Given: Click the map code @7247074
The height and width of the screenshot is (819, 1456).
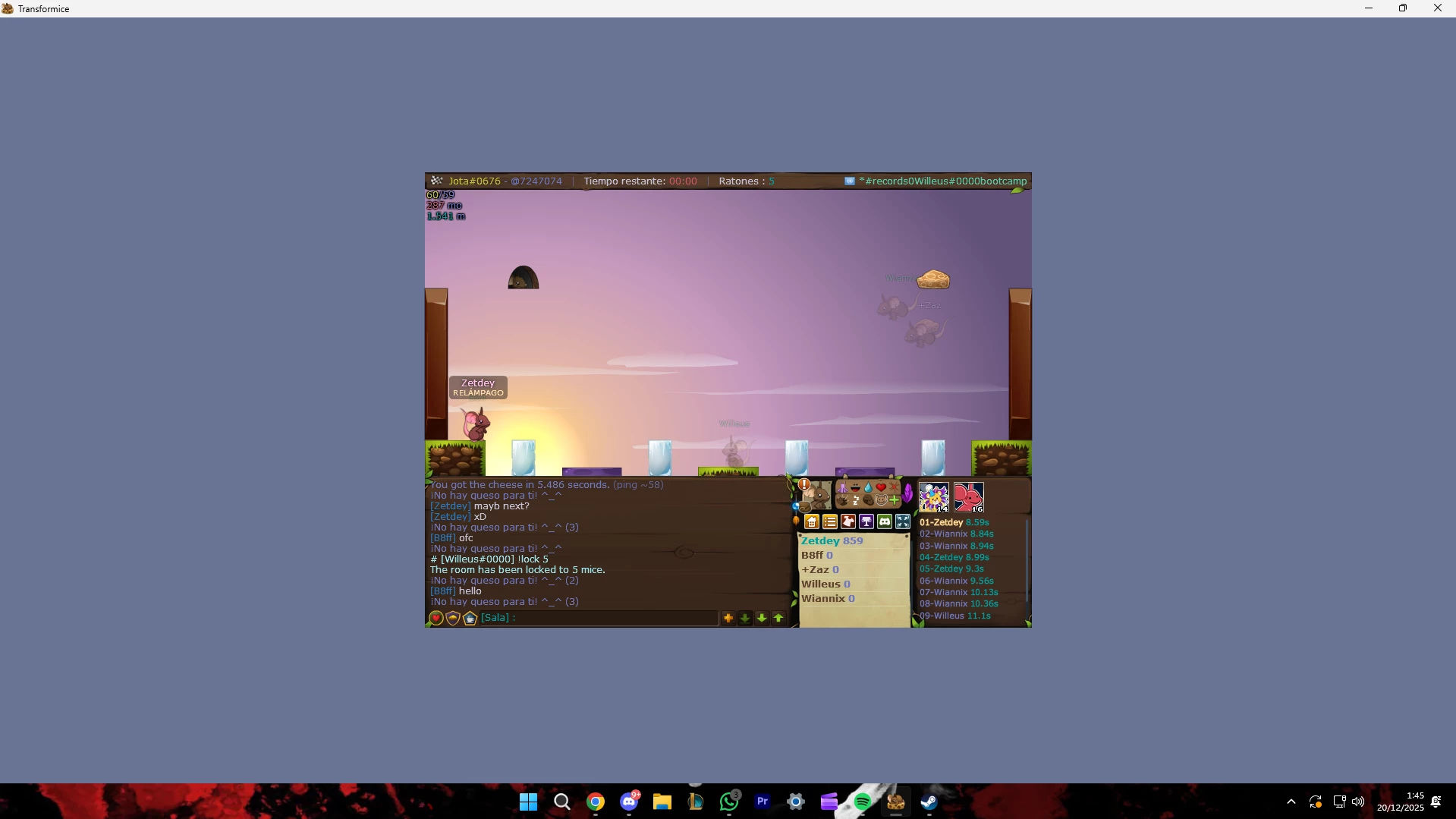Looking at the screenshot, I should 536,181.
